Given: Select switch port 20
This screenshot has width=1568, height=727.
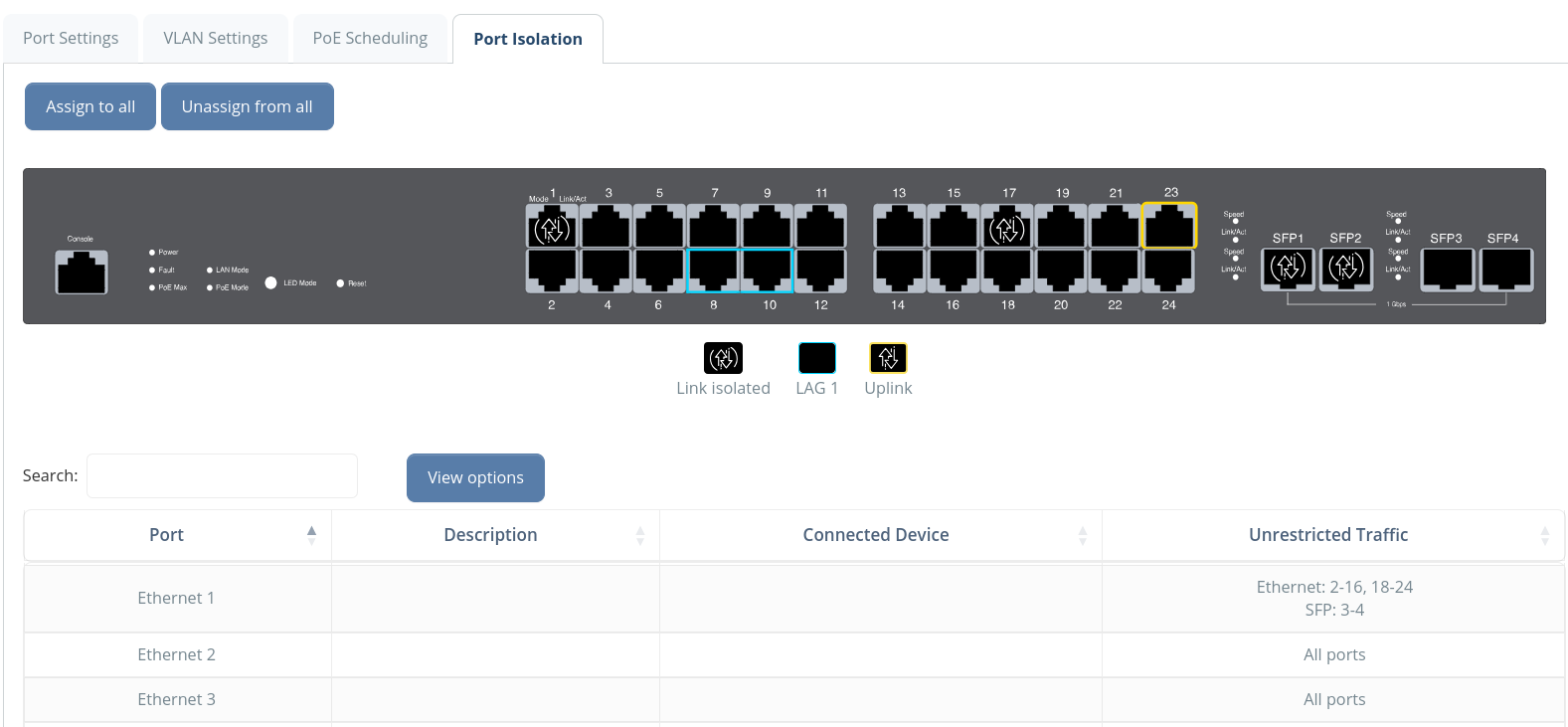Looking at the screenshot, I should click(1061, 271).
